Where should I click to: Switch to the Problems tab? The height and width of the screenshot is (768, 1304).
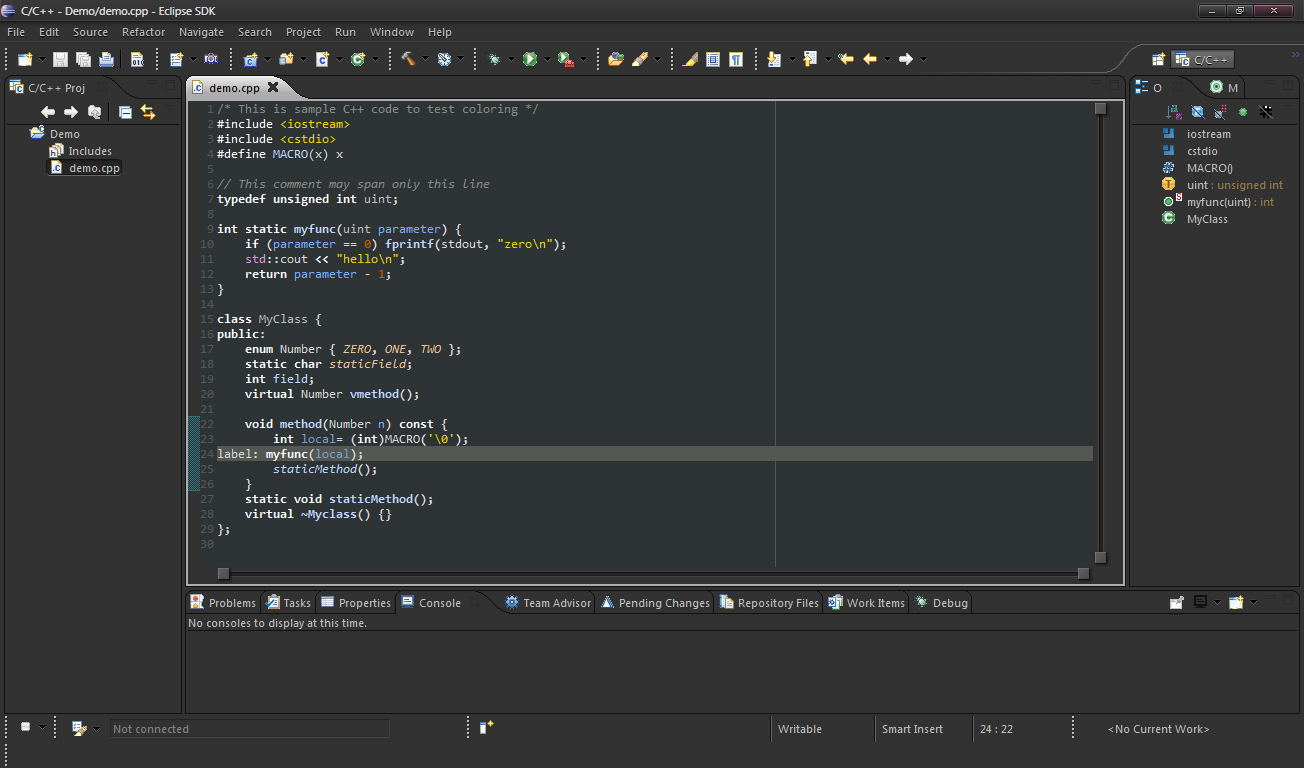(x=223, y=602)
